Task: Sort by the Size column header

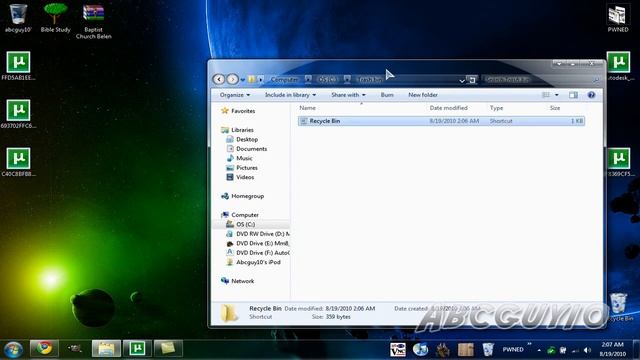Action: pyautogui.click(x=555, y=108)
